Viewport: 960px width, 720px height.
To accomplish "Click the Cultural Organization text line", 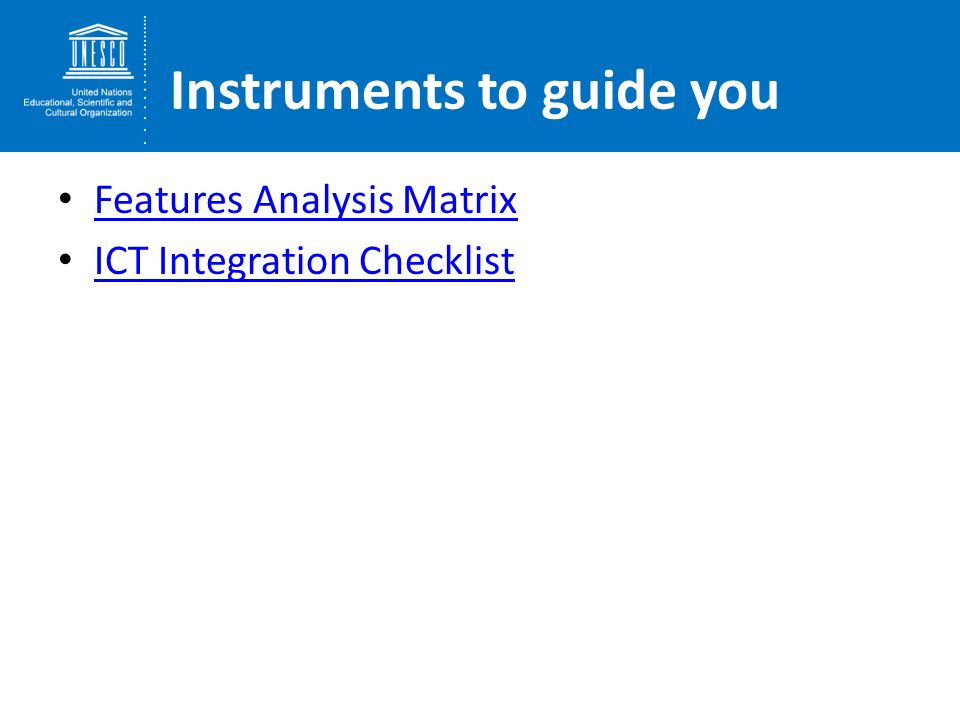I will (88, 113).
